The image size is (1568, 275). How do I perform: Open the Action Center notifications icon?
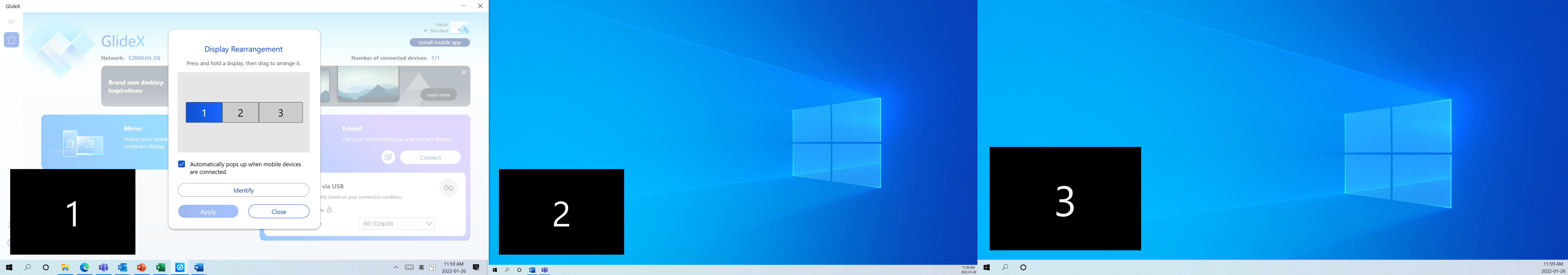476,268
